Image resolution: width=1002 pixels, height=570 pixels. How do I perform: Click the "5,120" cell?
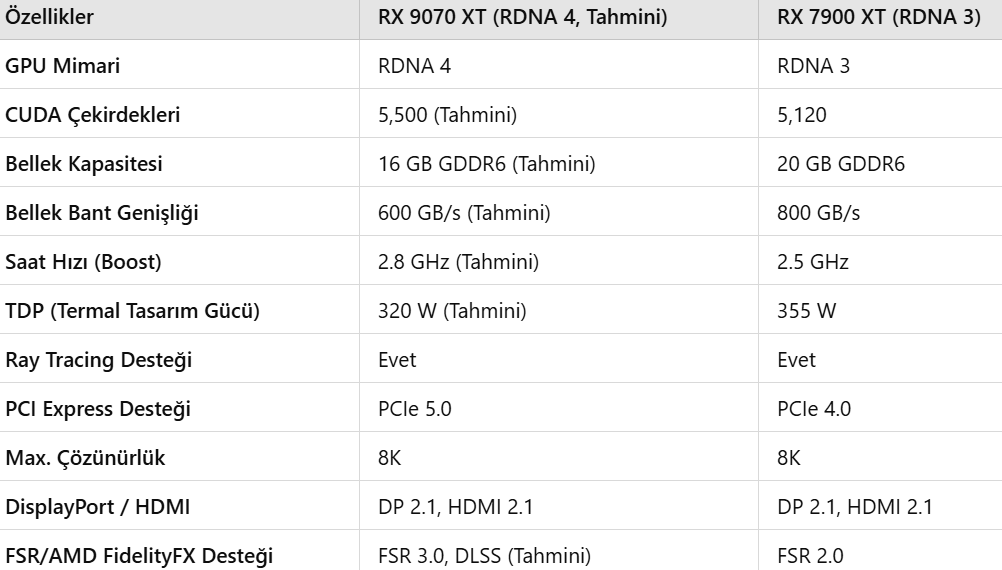click(802, 115)
